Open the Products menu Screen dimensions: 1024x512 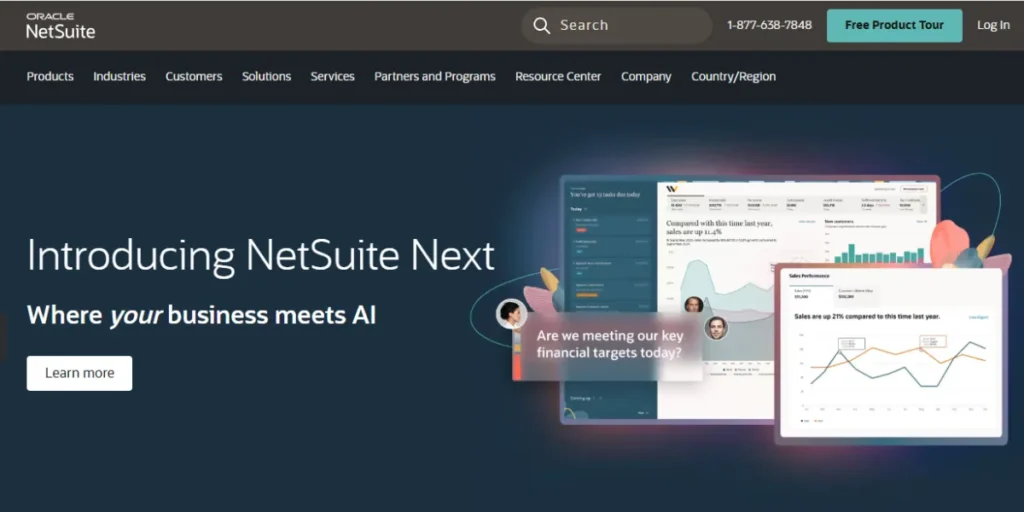point(50,77)
